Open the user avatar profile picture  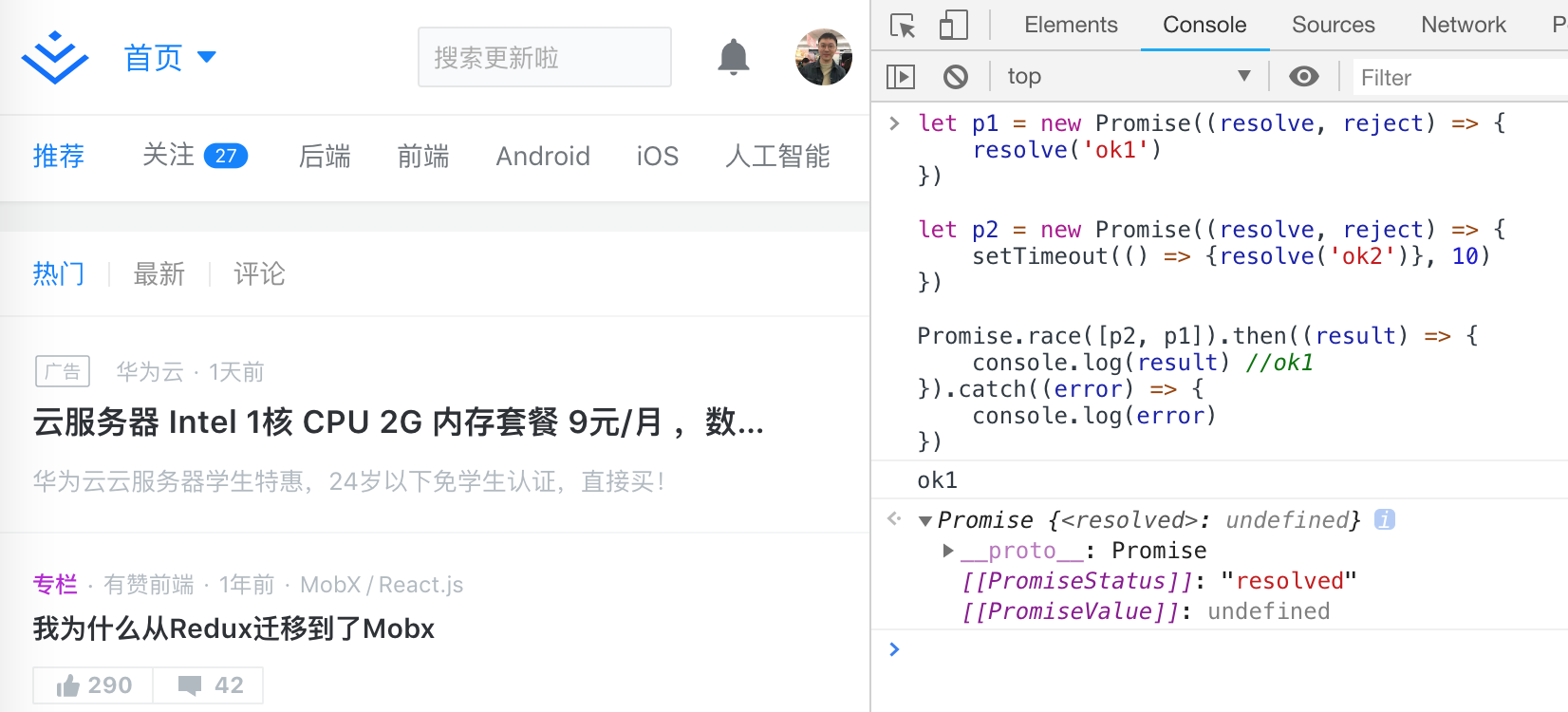pyautogui.click(x=824, y=57)
